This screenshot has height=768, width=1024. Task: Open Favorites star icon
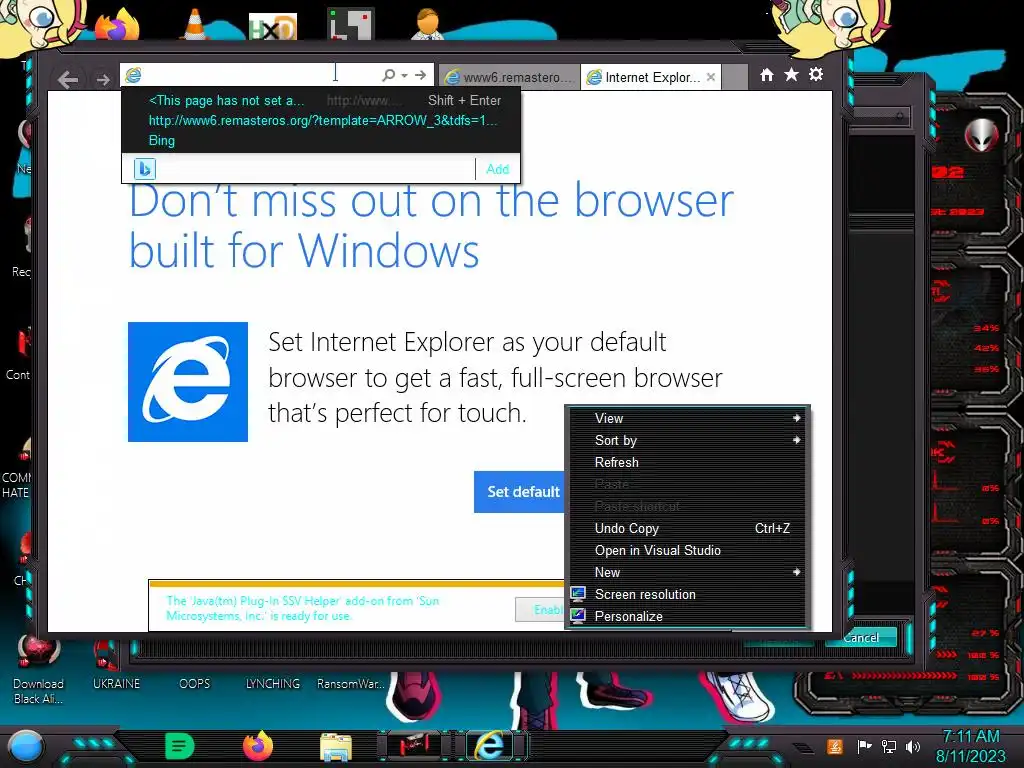792,75
